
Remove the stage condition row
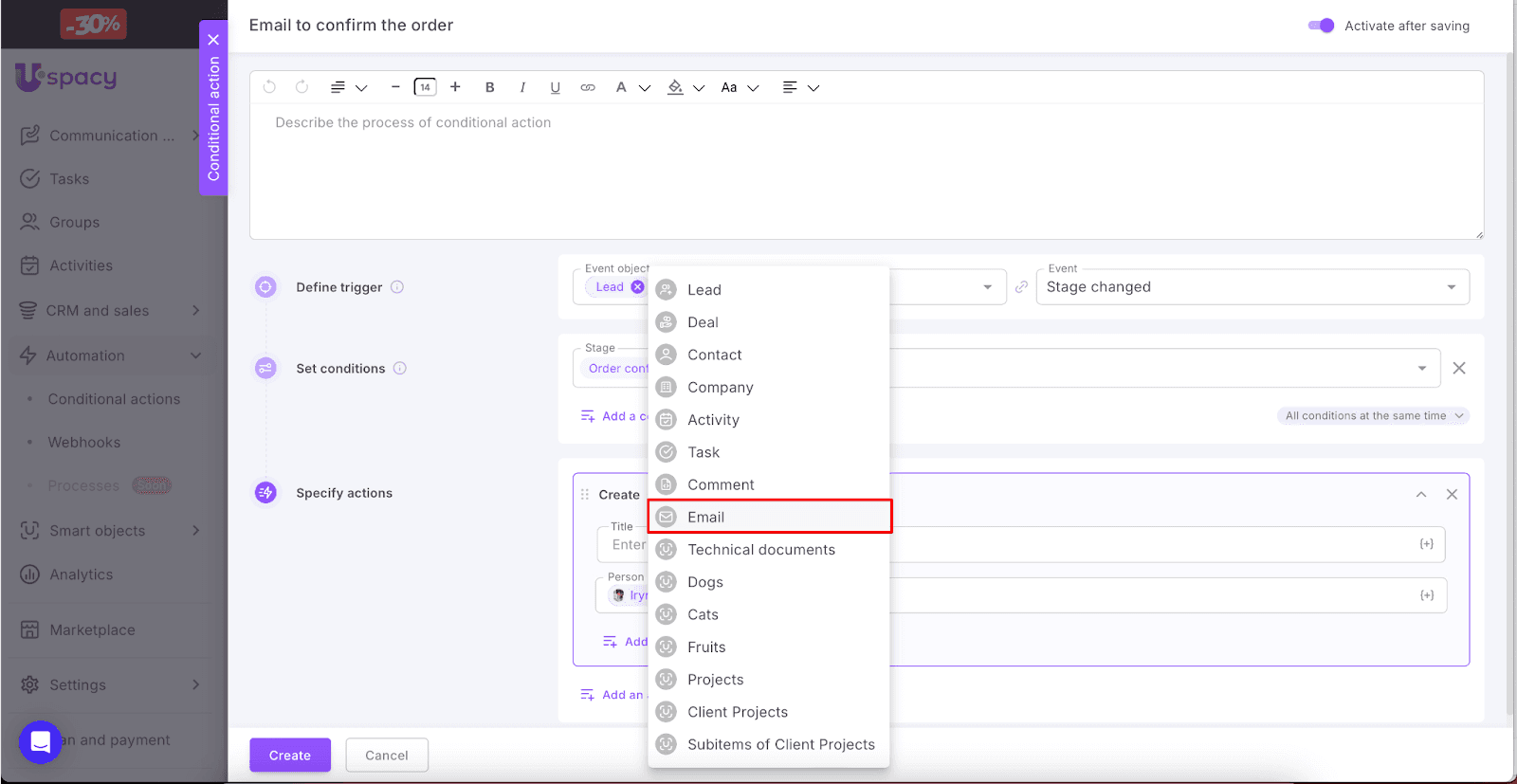coord(1459,368)
